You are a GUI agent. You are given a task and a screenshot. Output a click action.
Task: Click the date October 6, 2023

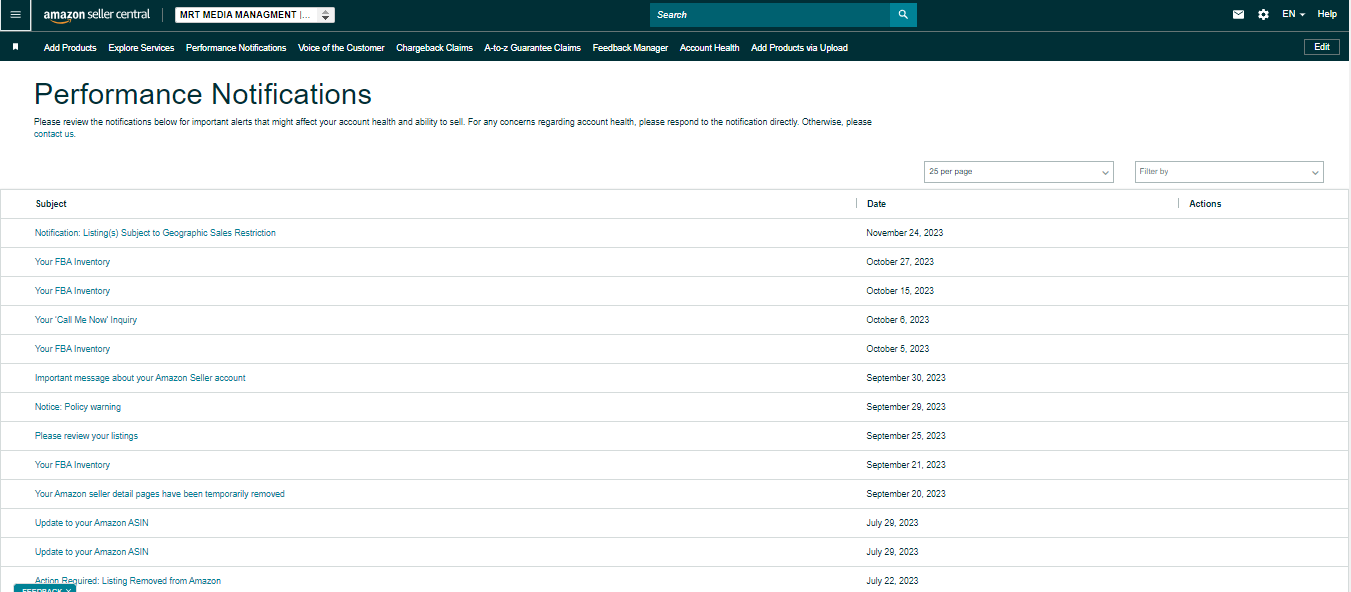pyautogui.click(x=898, y=320)
